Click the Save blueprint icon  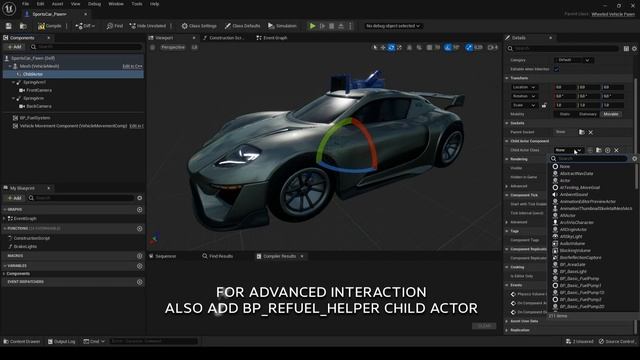point(9,26)
